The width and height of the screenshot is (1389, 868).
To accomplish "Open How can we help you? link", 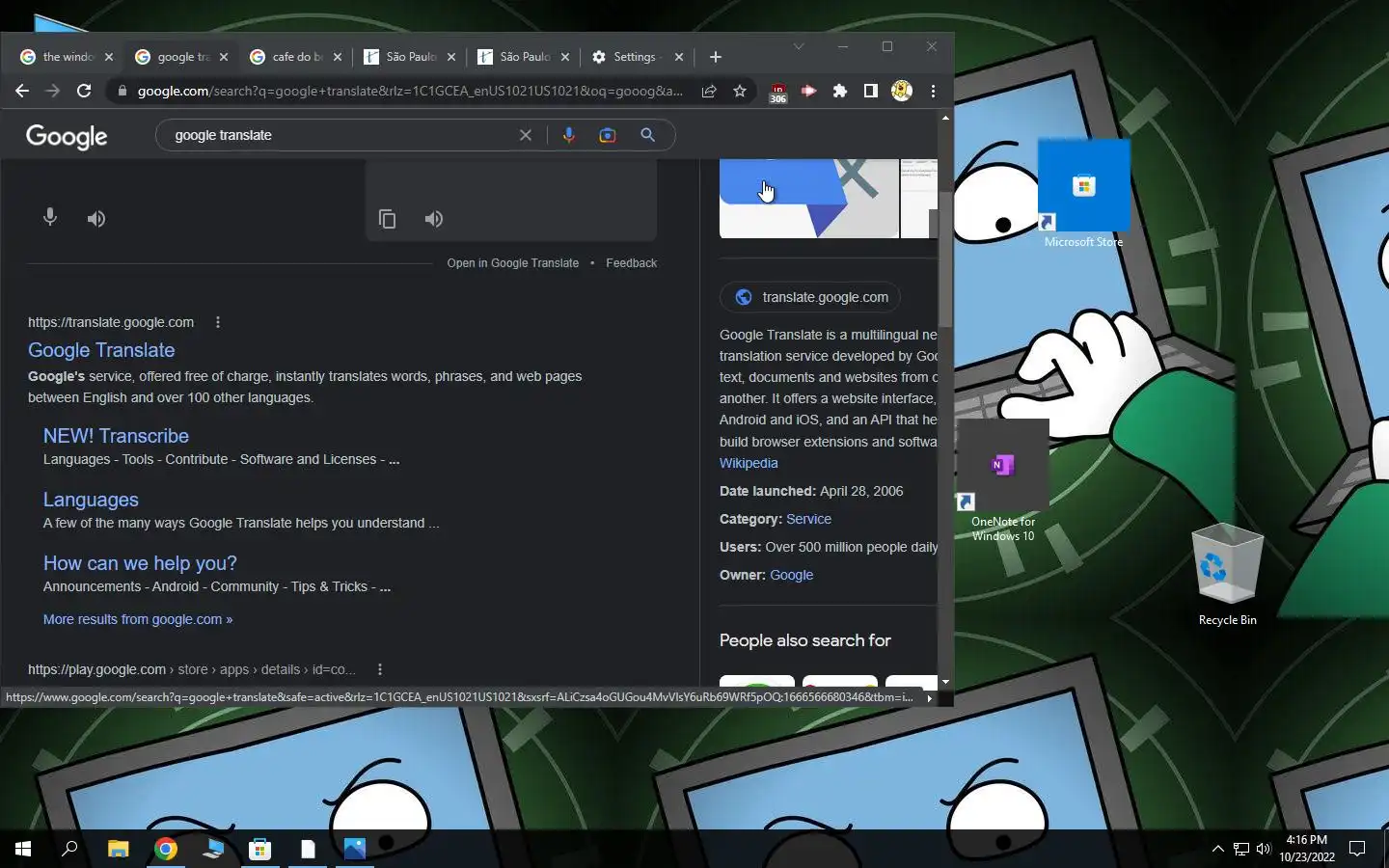I will 140,563.
